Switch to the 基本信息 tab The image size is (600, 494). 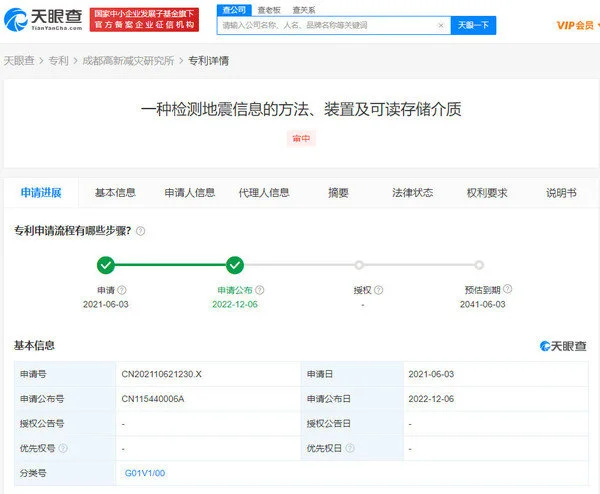point(115,193)
